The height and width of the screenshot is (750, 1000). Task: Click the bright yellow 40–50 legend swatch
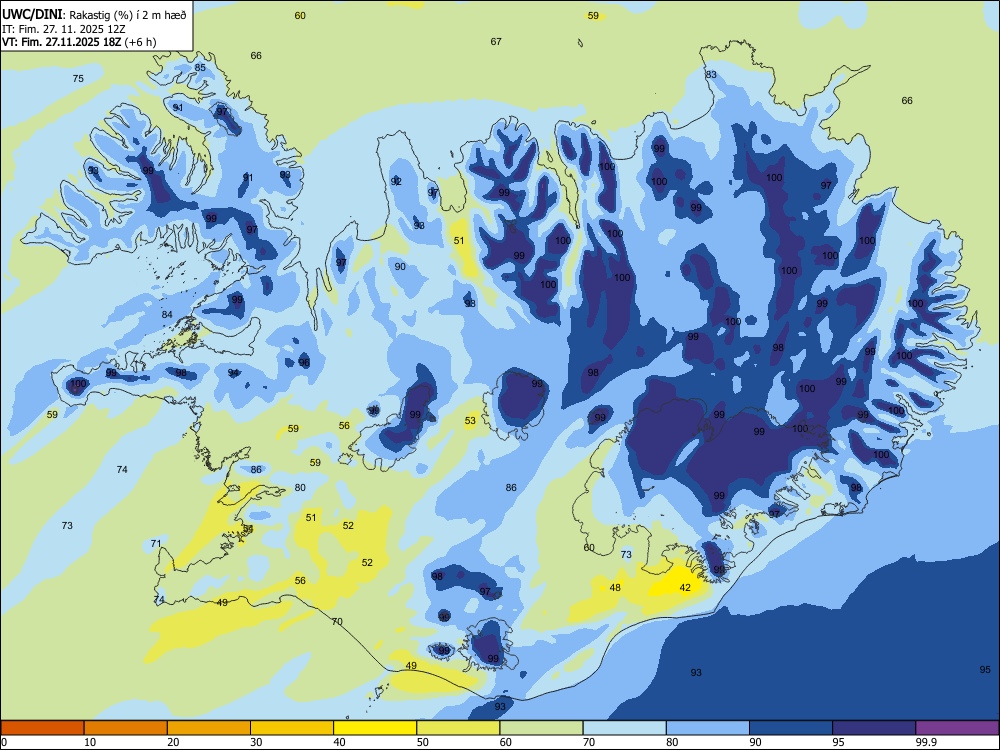(x=375, y=728)
